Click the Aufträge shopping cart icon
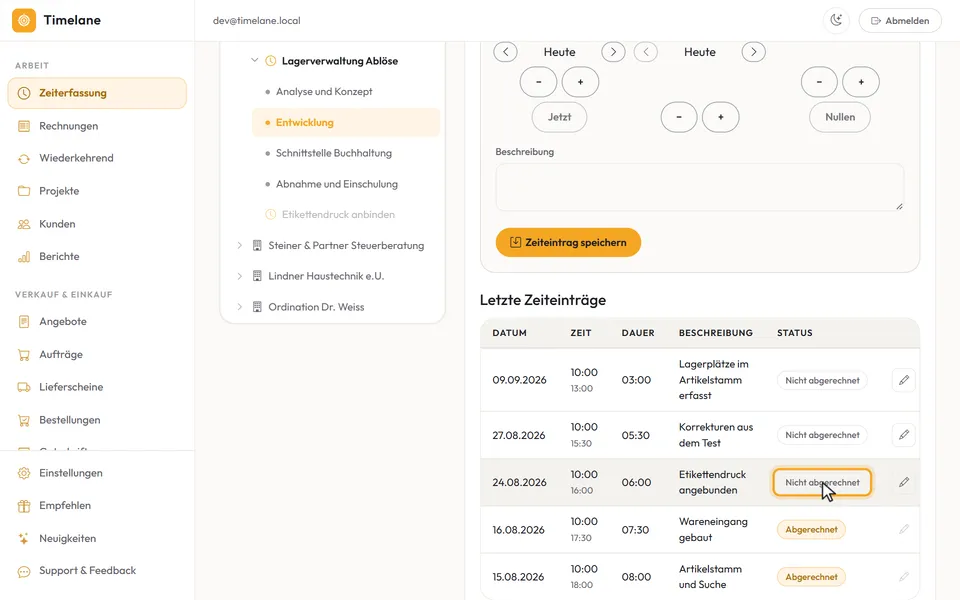The image size is (960, 600). point(24,354)
